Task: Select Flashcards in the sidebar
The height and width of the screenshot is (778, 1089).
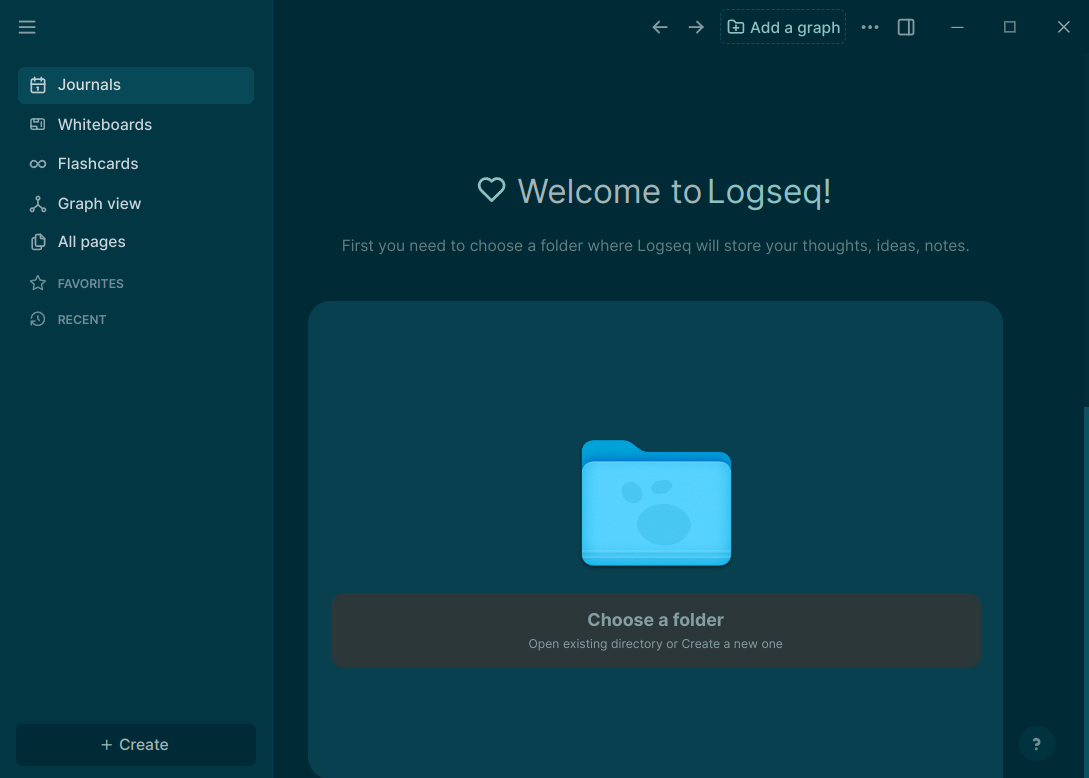Action: point(97,163)
